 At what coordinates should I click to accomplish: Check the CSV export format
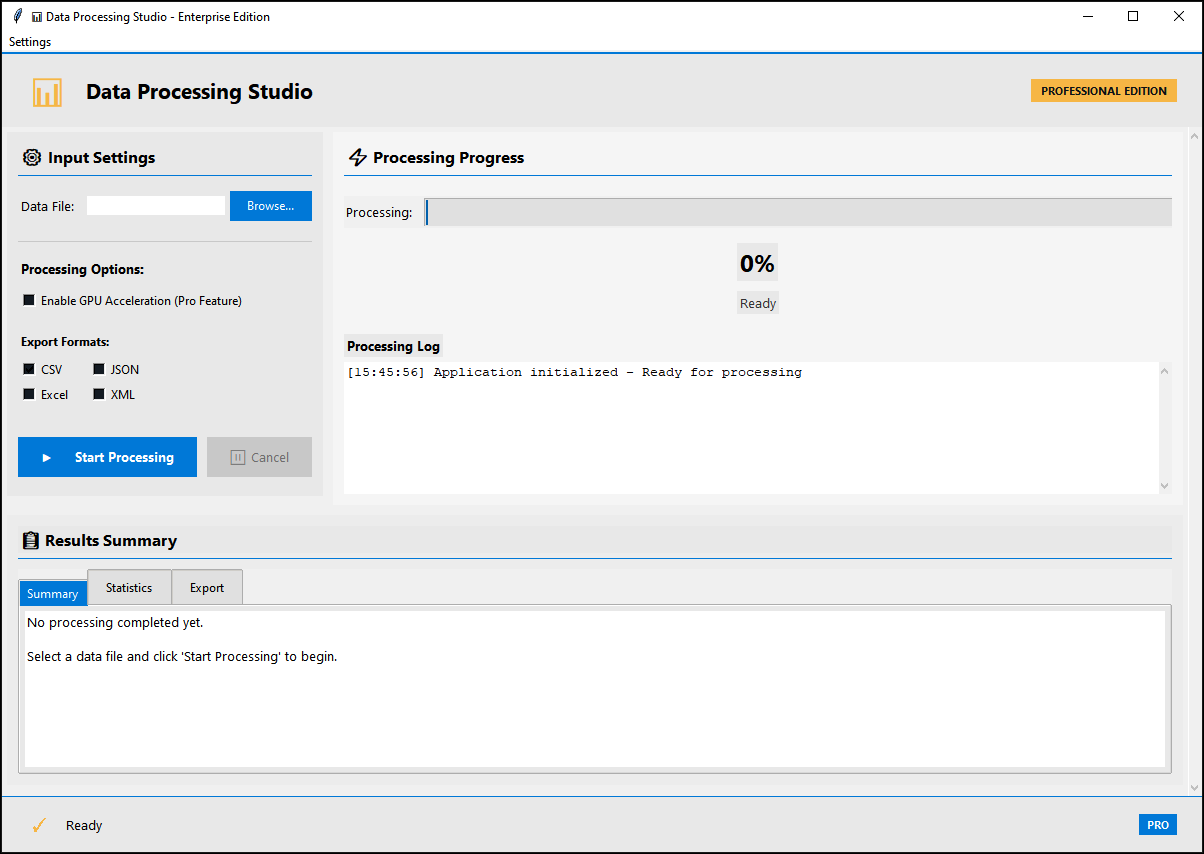coord(27,369)
